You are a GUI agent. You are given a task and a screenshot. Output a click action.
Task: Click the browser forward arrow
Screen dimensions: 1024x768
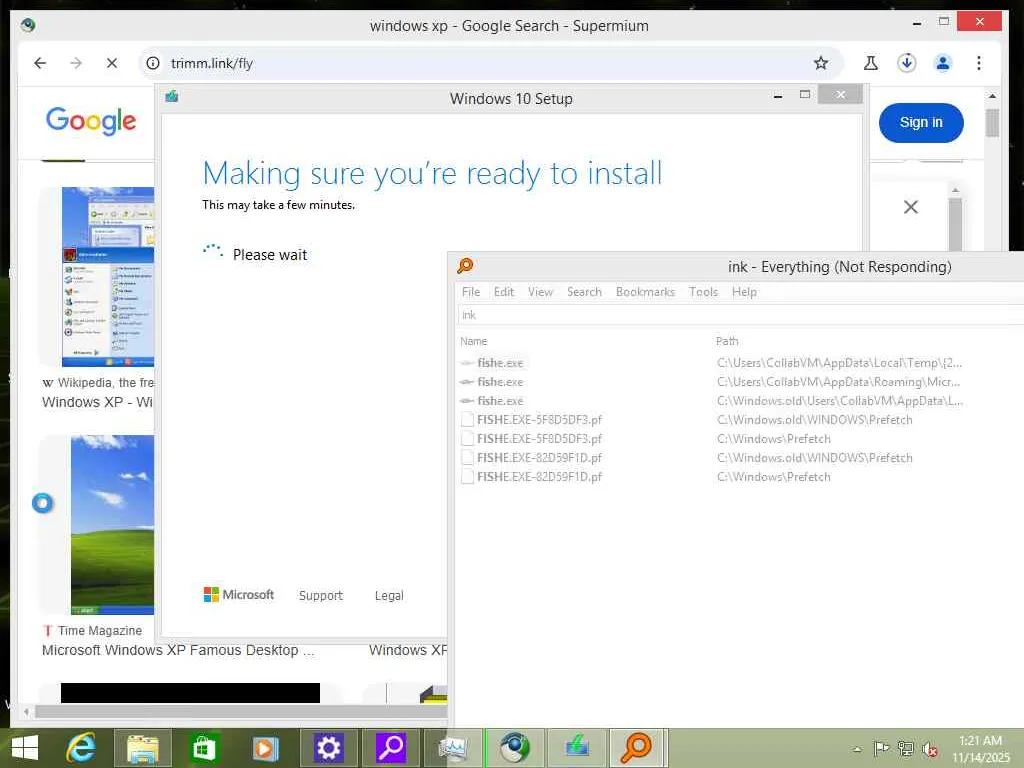[76, 63]
